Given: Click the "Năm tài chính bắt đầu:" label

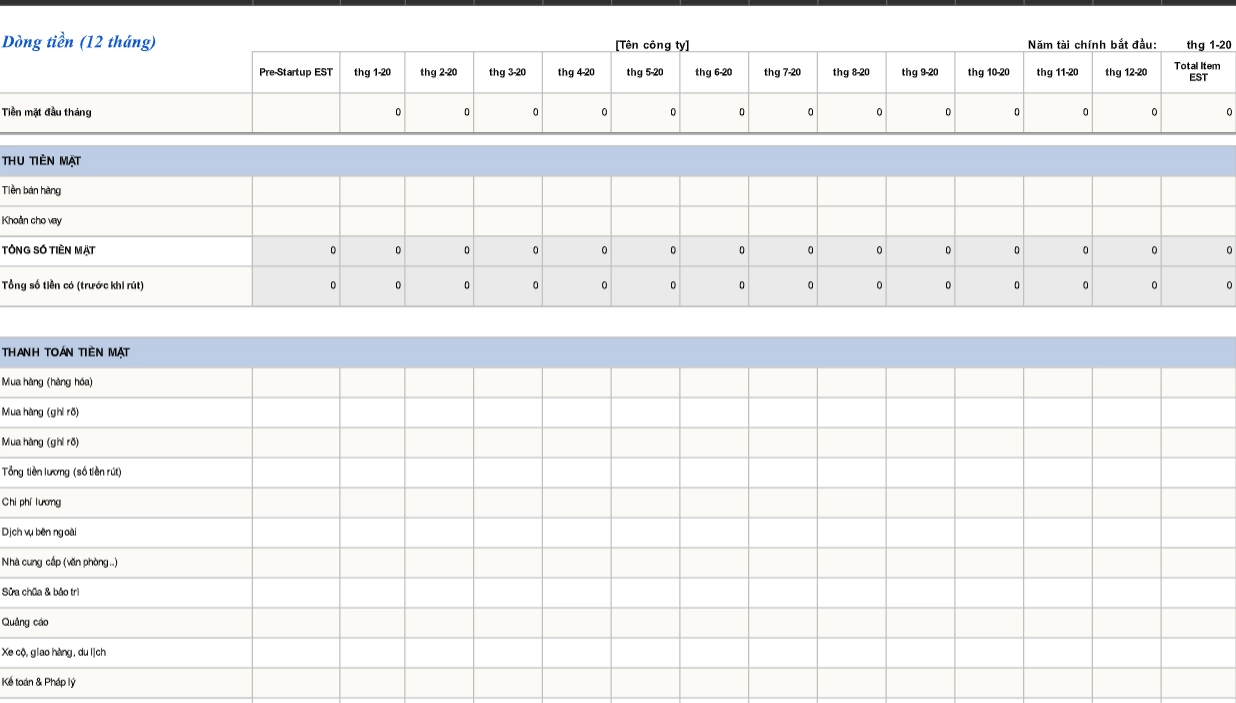Looking at the screenshot, I should [x=1092, y=45].
